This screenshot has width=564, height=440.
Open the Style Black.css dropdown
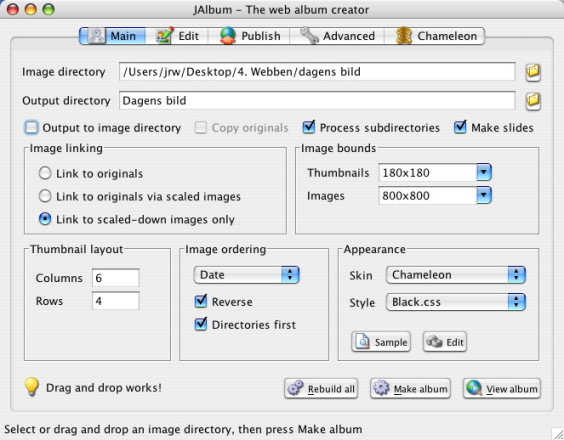click(455, 302)
